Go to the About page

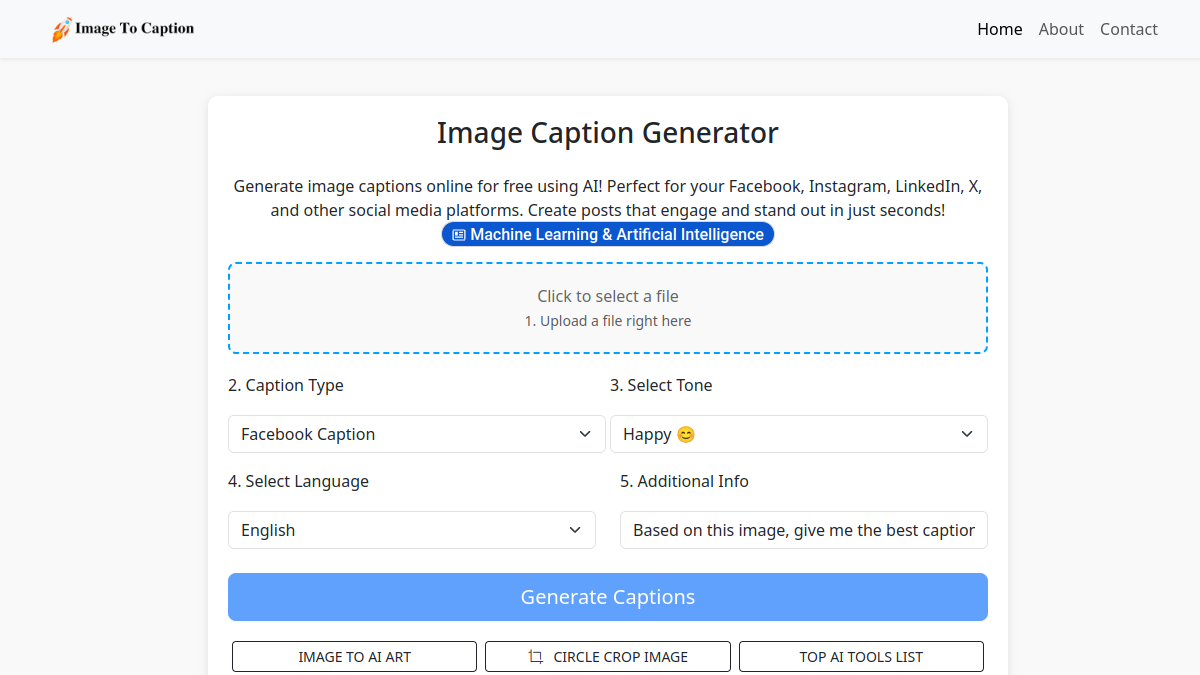(1061, 29)
